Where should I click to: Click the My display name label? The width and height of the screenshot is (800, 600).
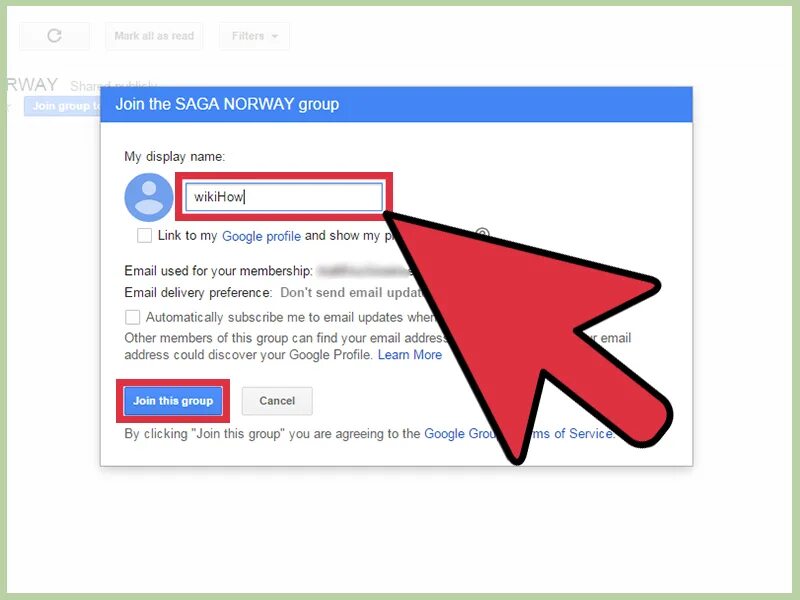174,156
